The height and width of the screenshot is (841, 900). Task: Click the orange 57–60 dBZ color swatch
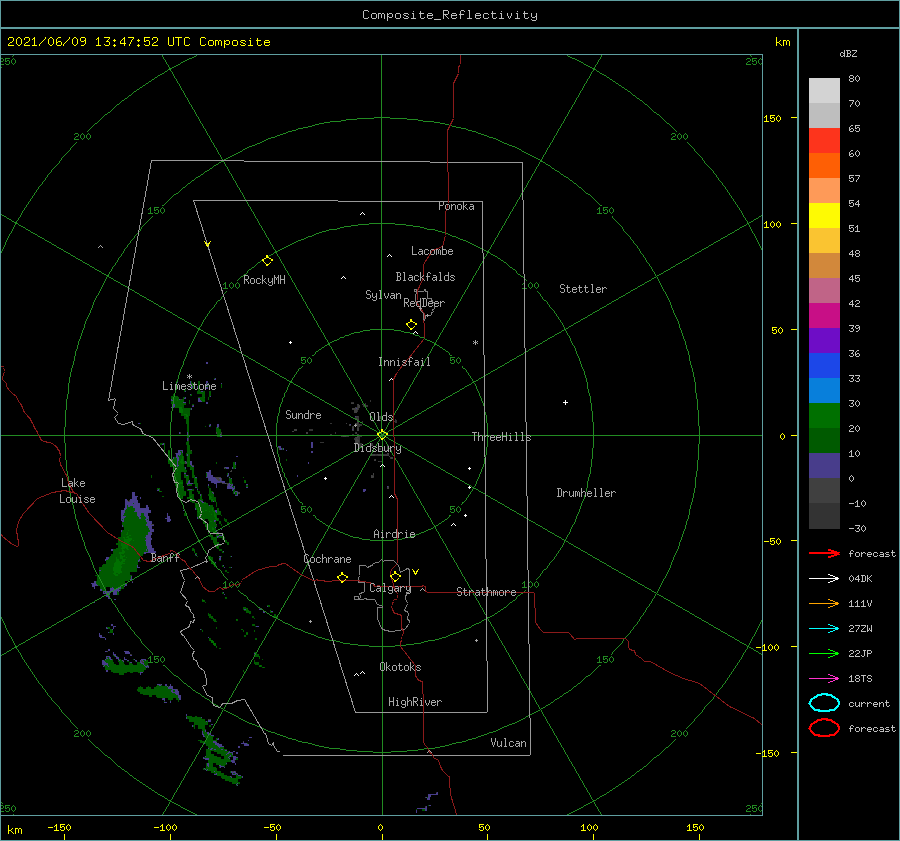pyautogui.click(x=824, y=166)
